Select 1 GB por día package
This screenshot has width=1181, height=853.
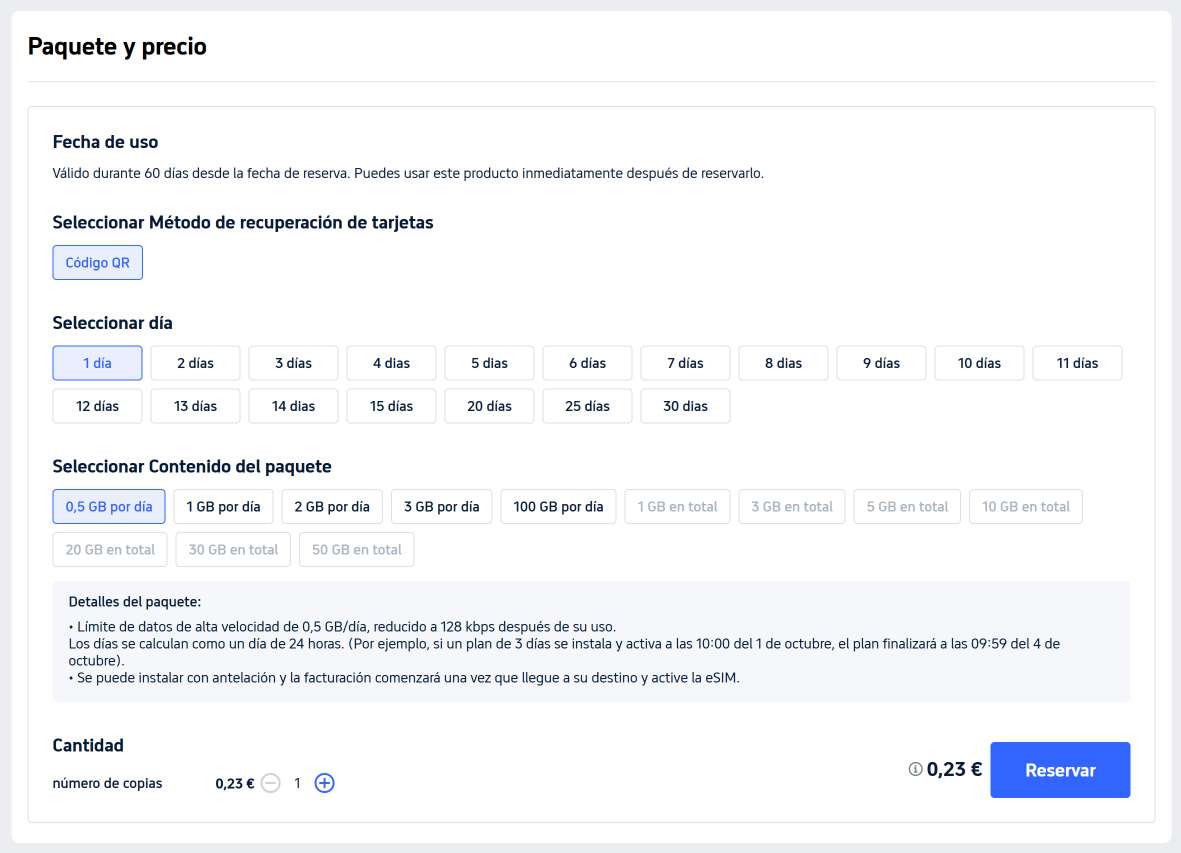[223, 506]
